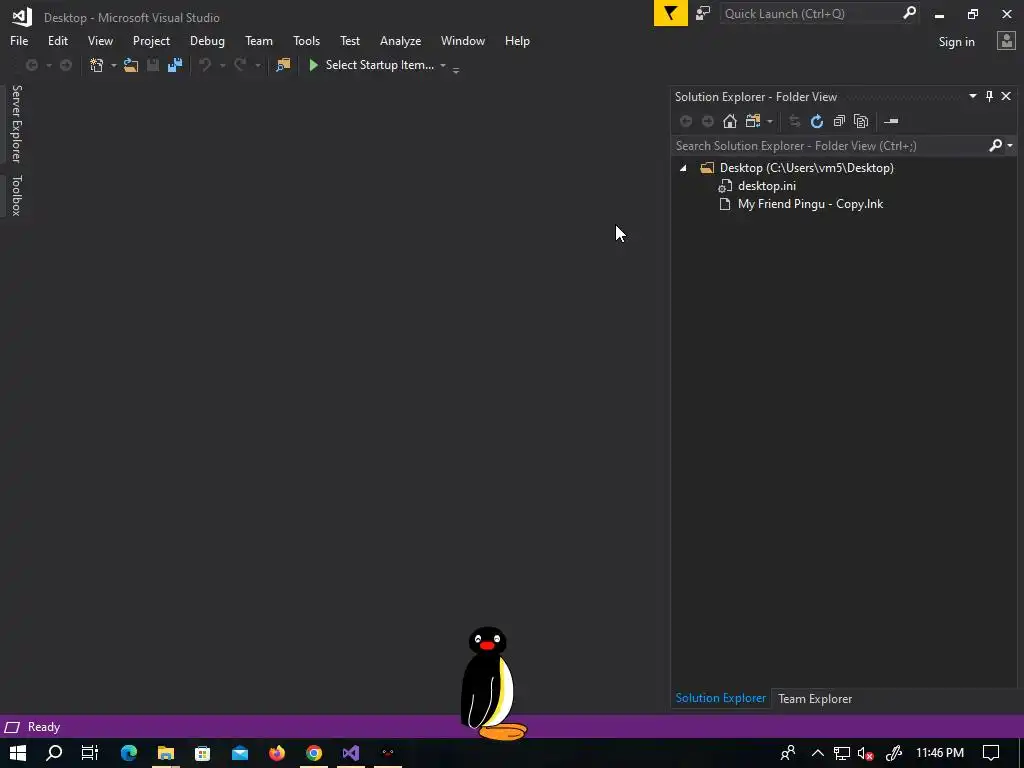Image resolution: width=1024 pixels, height=768 pixels.
Task: Click the Redo toolbar icon
Action: (x=240, y=65)
